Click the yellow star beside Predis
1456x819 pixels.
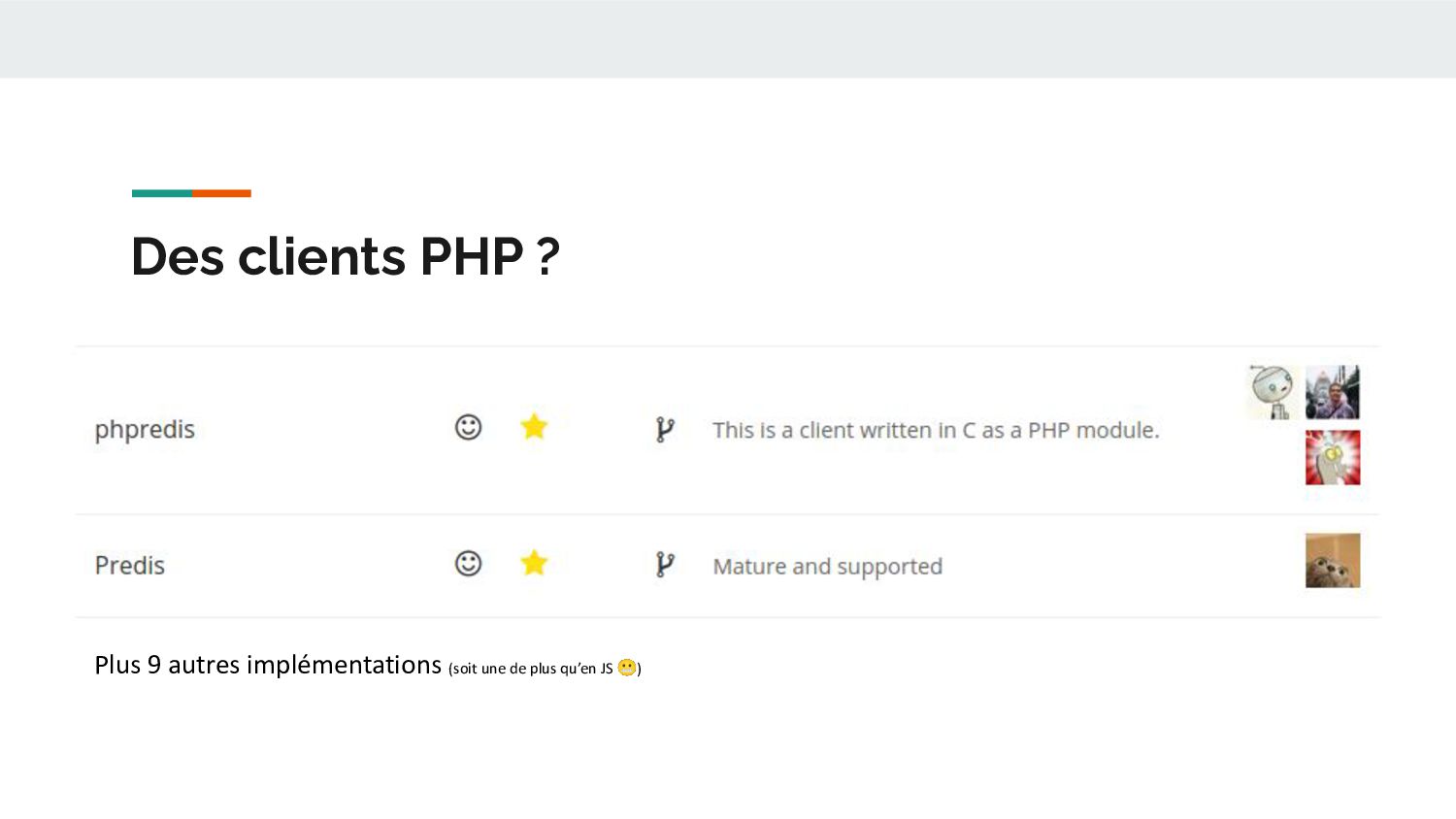pos(534,563)
